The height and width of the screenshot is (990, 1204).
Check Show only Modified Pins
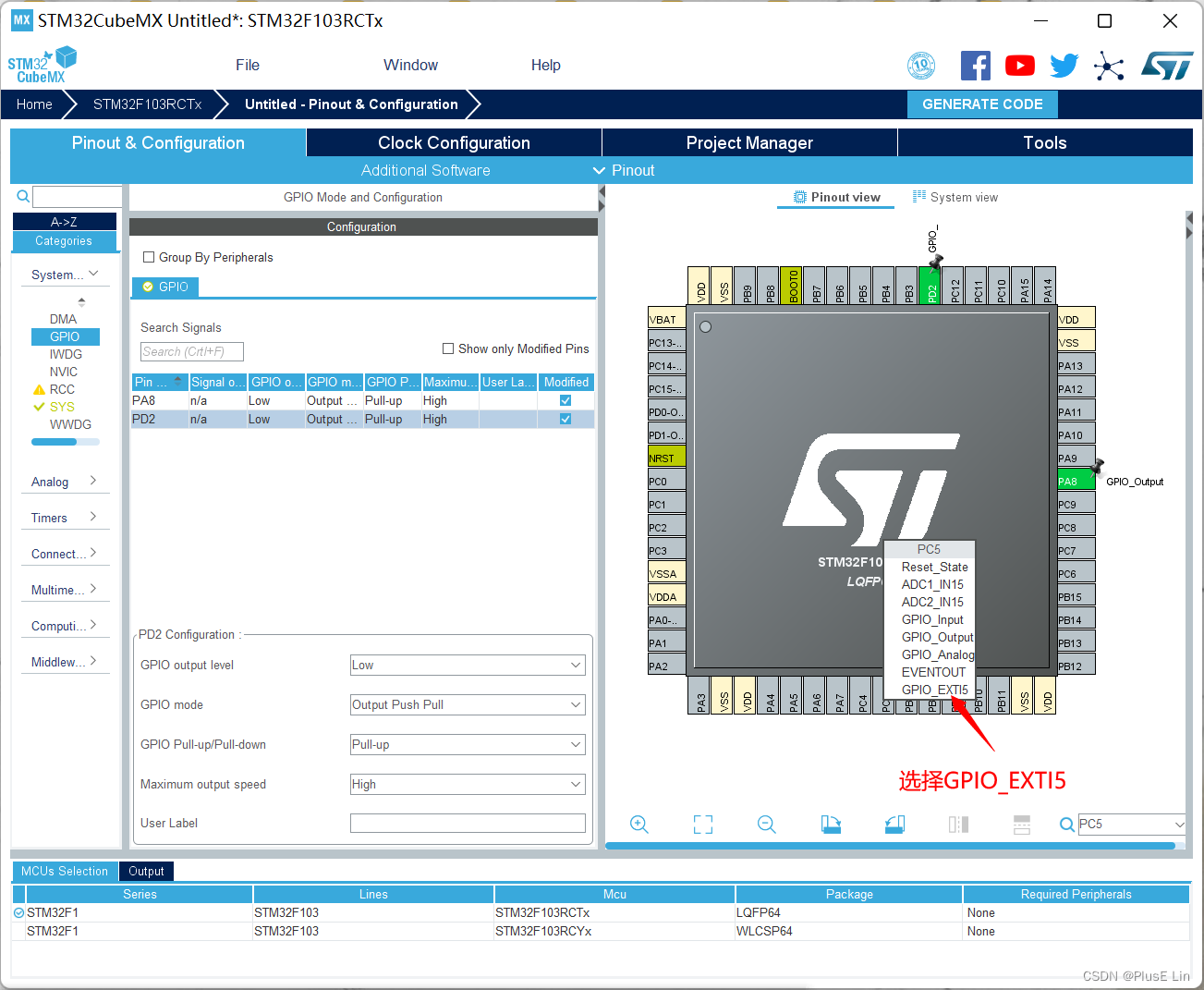click(448, 348)
